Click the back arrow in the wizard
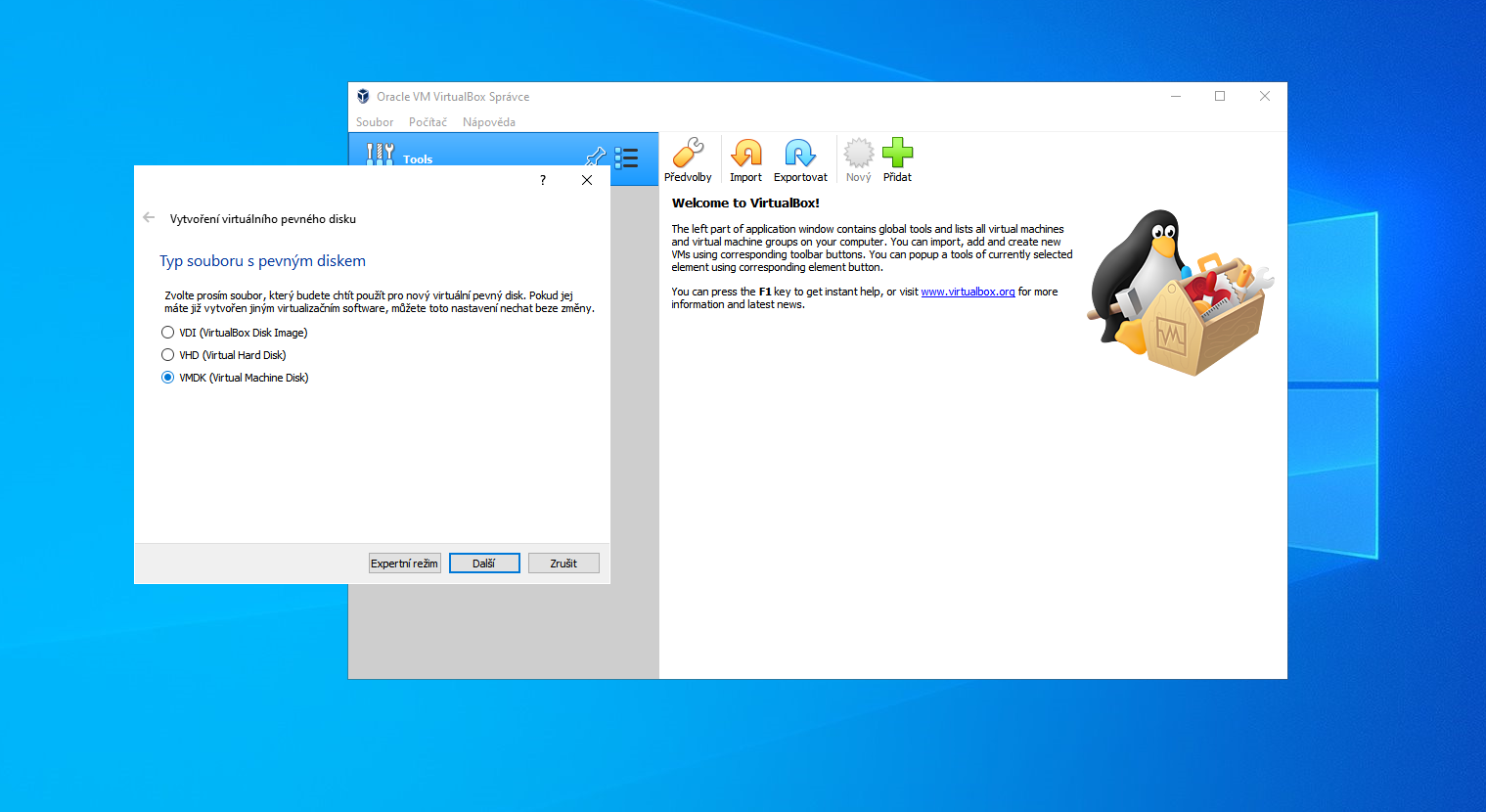This screenshot has height=812, width=1486. tap(149, 218)
